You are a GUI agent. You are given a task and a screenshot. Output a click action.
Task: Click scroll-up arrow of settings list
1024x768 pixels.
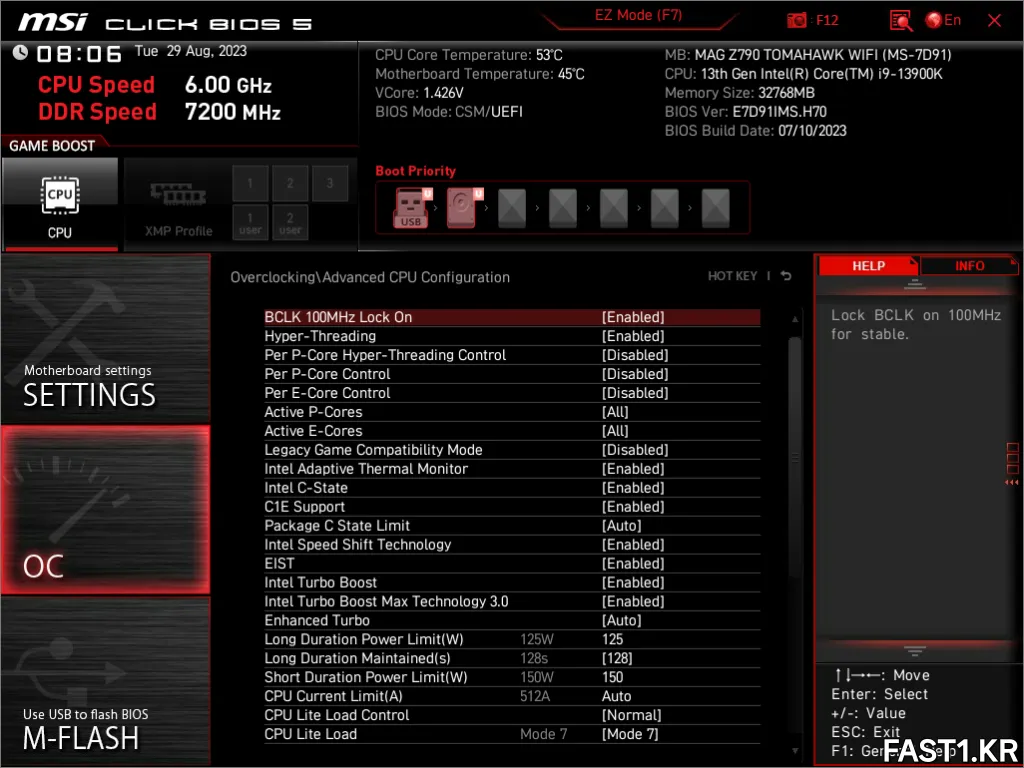click(x=795, y=319)
